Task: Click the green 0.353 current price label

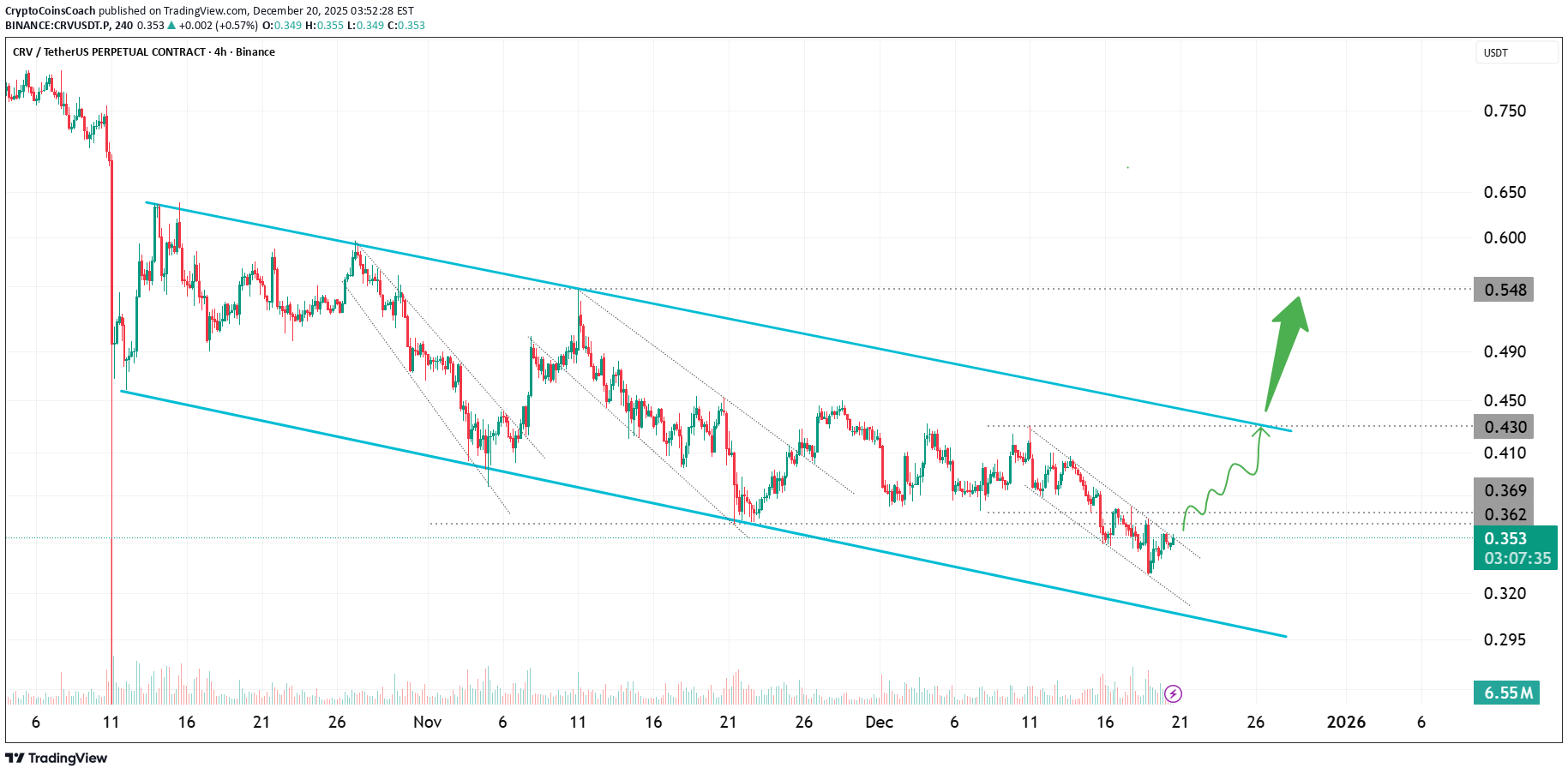Action: coord(1514,538)
